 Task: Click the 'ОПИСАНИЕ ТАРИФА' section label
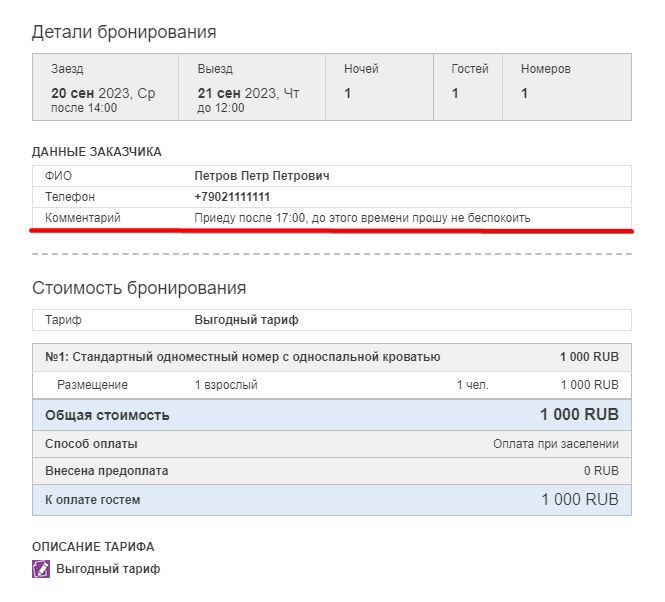tap(93, 547)
